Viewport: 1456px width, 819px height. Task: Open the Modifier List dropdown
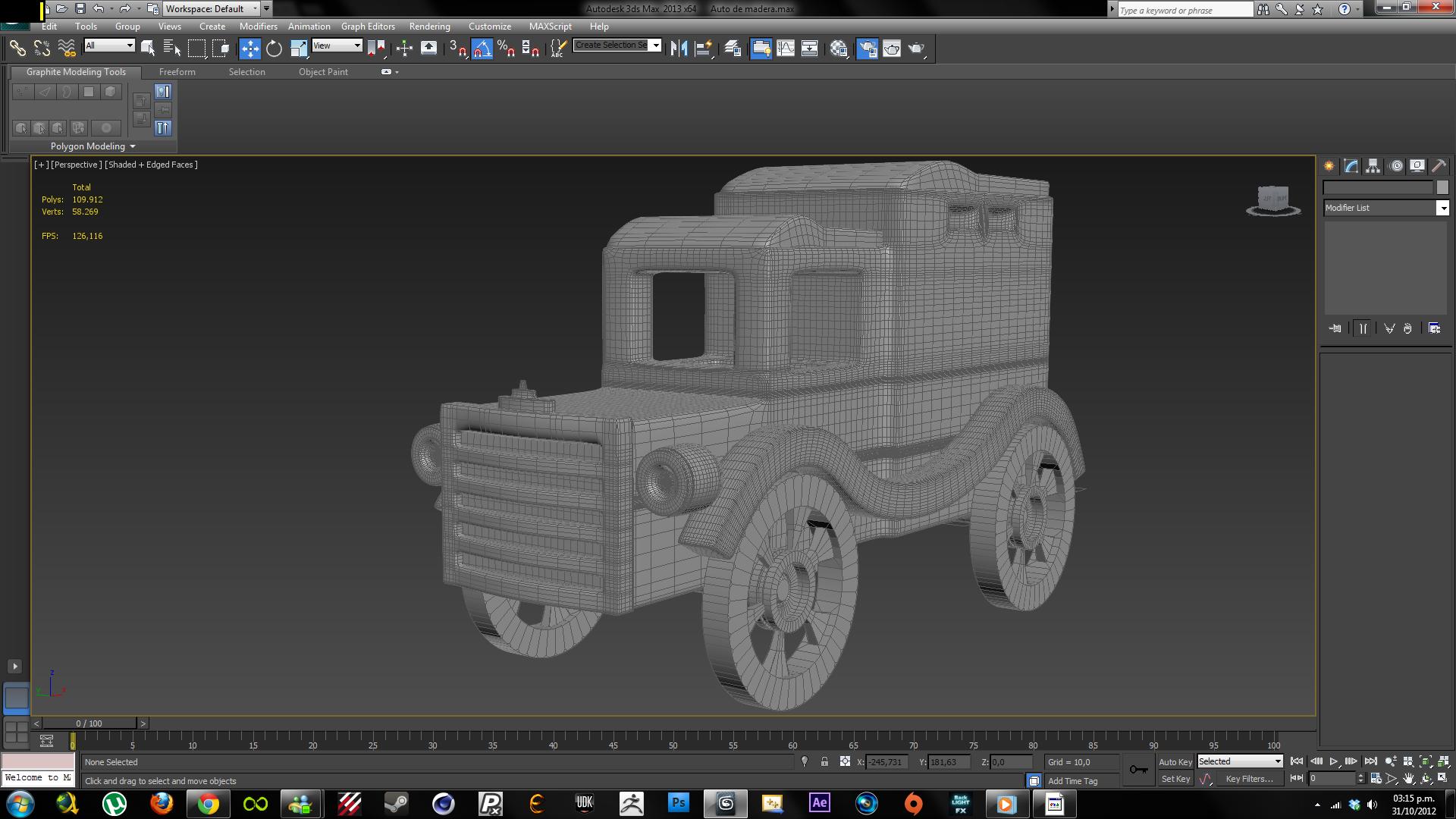[x=1442, y=208]
